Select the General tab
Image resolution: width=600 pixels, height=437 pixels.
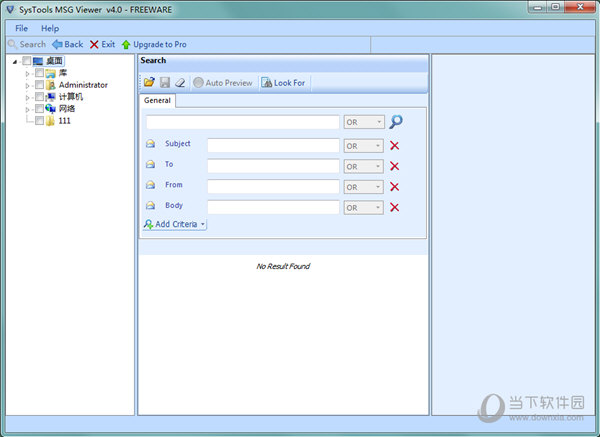point(157,100)
